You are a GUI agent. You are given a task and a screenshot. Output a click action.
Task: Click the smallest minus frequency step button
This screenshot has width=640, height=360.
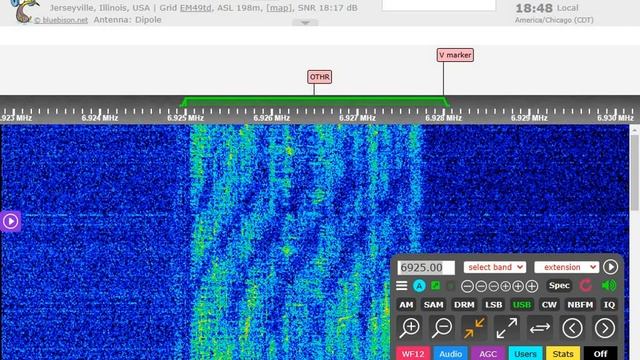click(493, 286)
